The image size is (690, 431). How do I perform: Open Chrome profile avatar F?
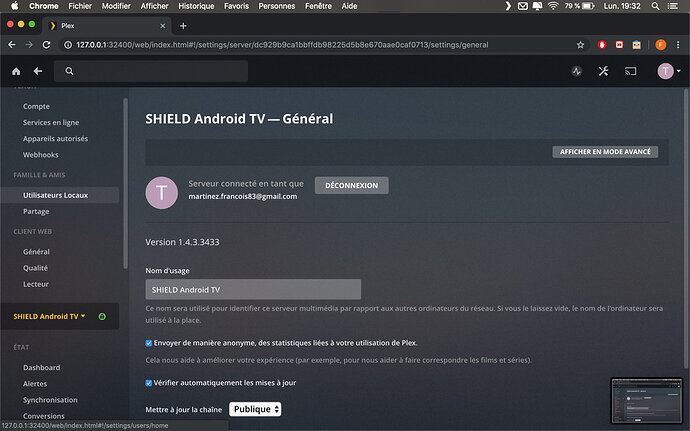point(661,44)
